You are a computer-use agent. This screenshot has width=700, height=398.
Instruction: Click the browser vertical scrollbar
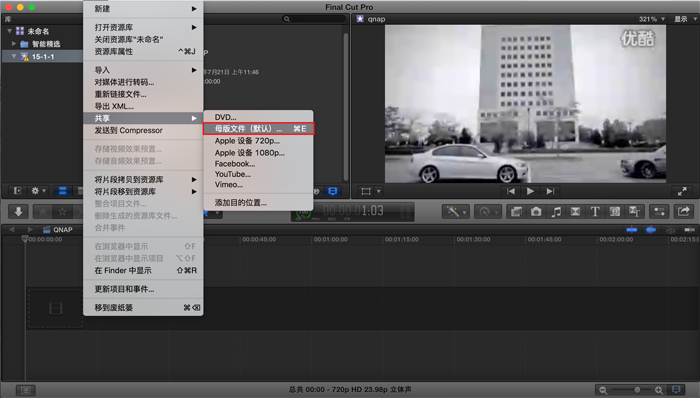click(x=346, y=106)
